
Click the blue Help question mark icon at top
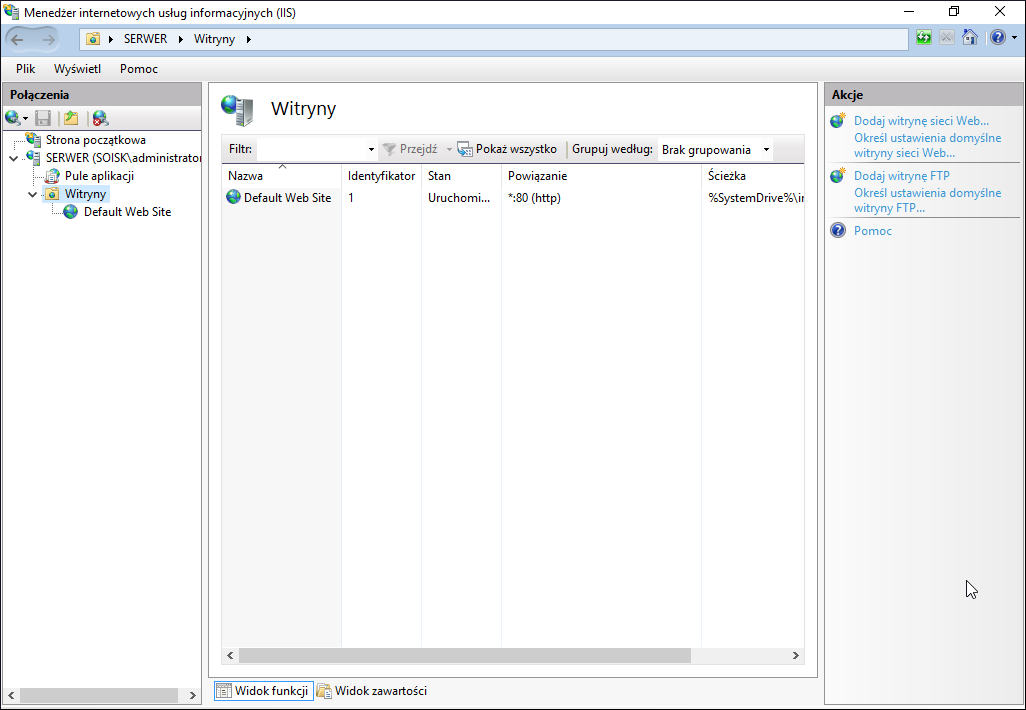click(997, 37)
